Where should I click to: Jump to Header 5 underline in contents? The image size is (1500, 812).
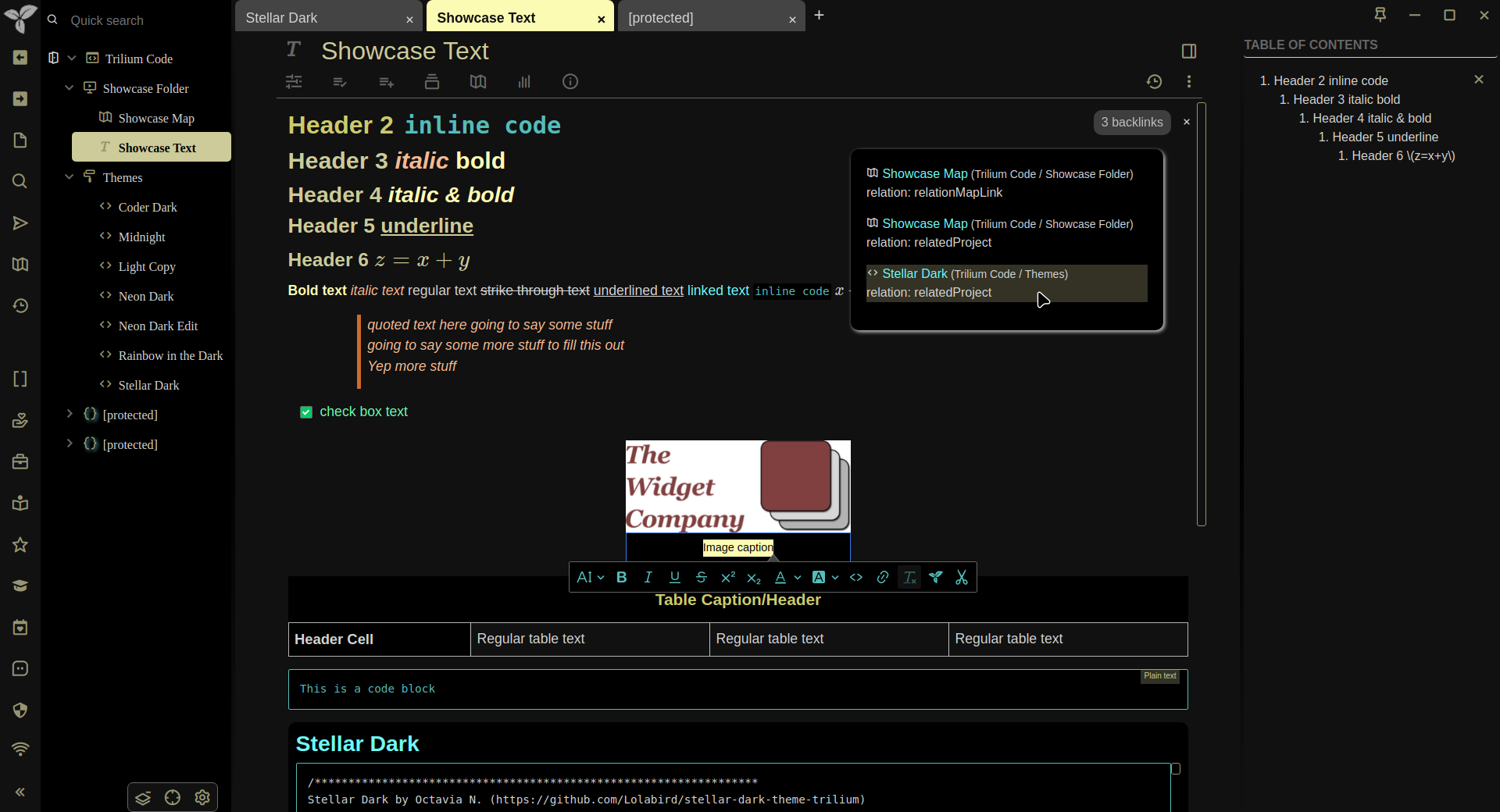coord(1385,137)
